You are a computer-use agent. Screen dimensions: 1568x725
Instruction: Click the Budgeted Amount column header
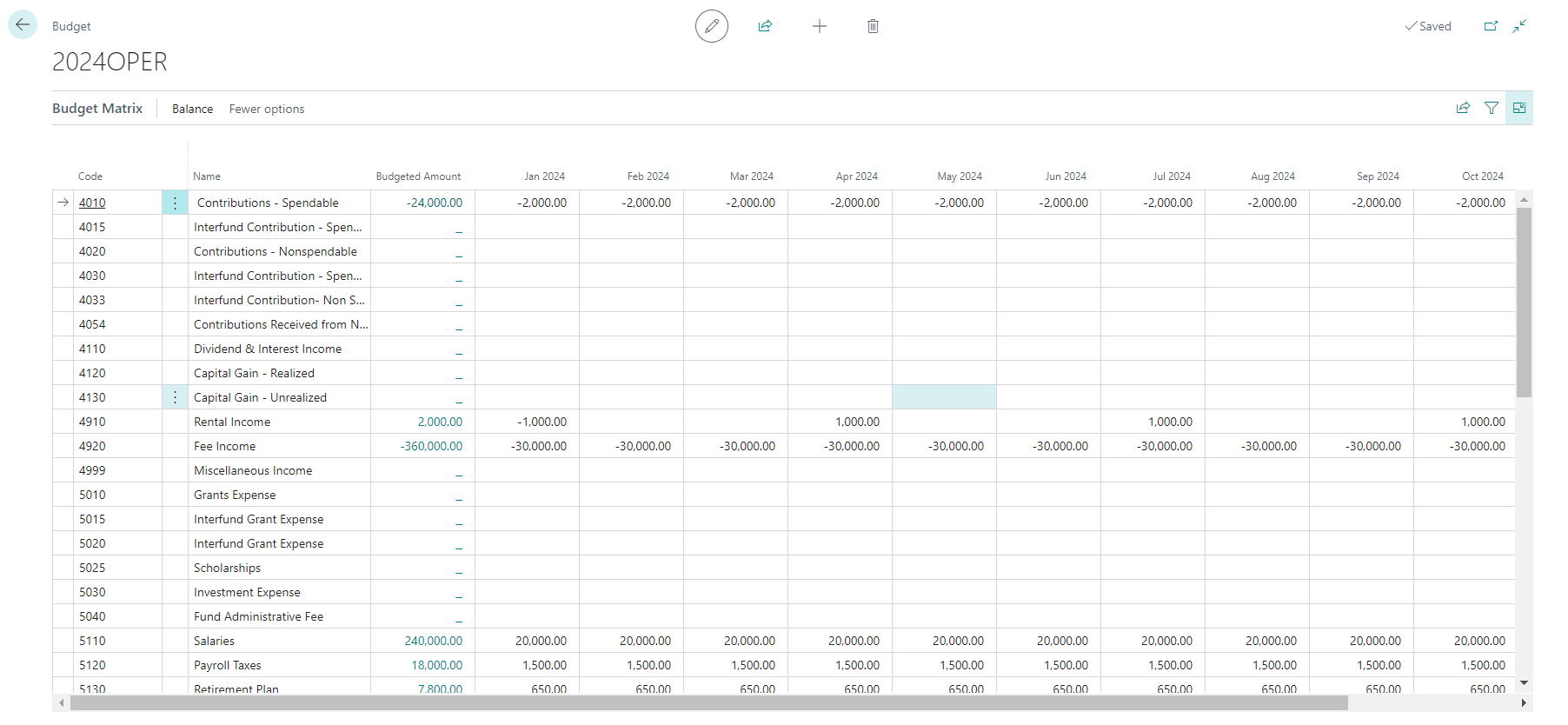tap(418, 176)
